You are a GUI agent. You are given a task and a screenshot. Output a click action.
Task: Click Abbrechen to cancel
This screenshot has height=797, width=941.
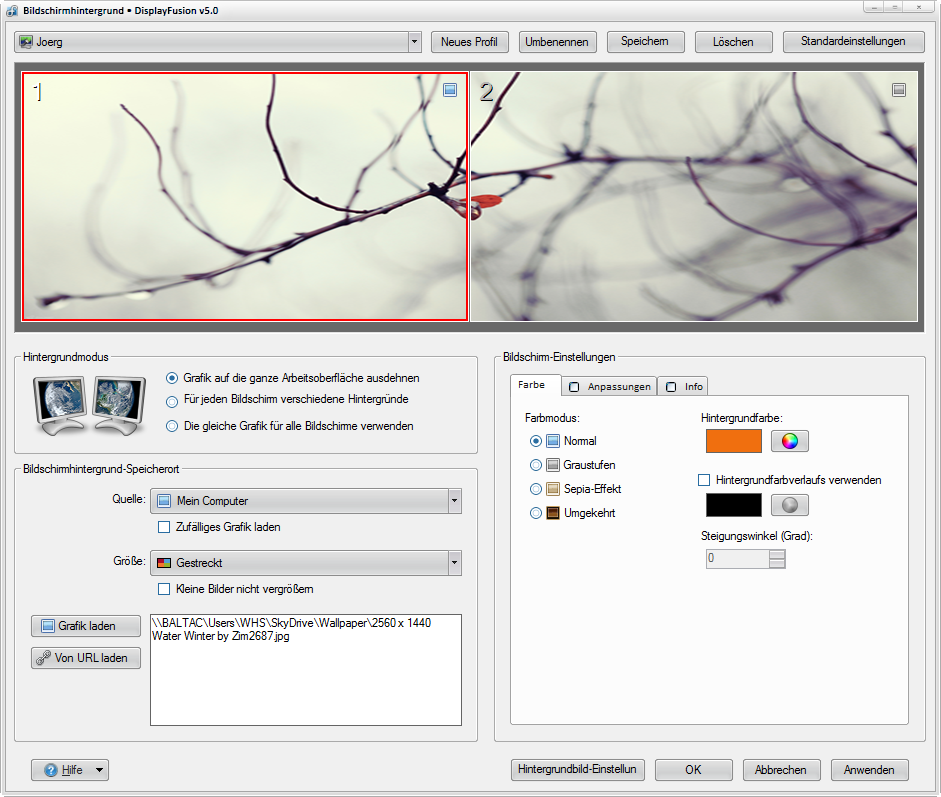pyautogui.click(x=781, y=770)
